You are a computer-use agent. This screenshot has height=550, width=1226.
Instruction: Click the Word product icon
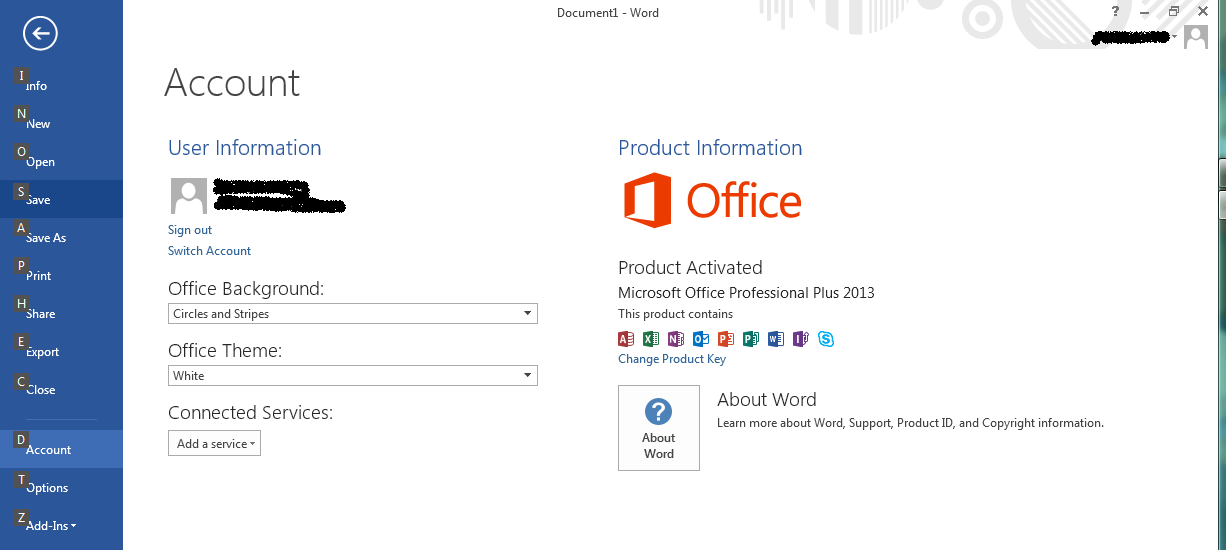[x=776, y=339]
